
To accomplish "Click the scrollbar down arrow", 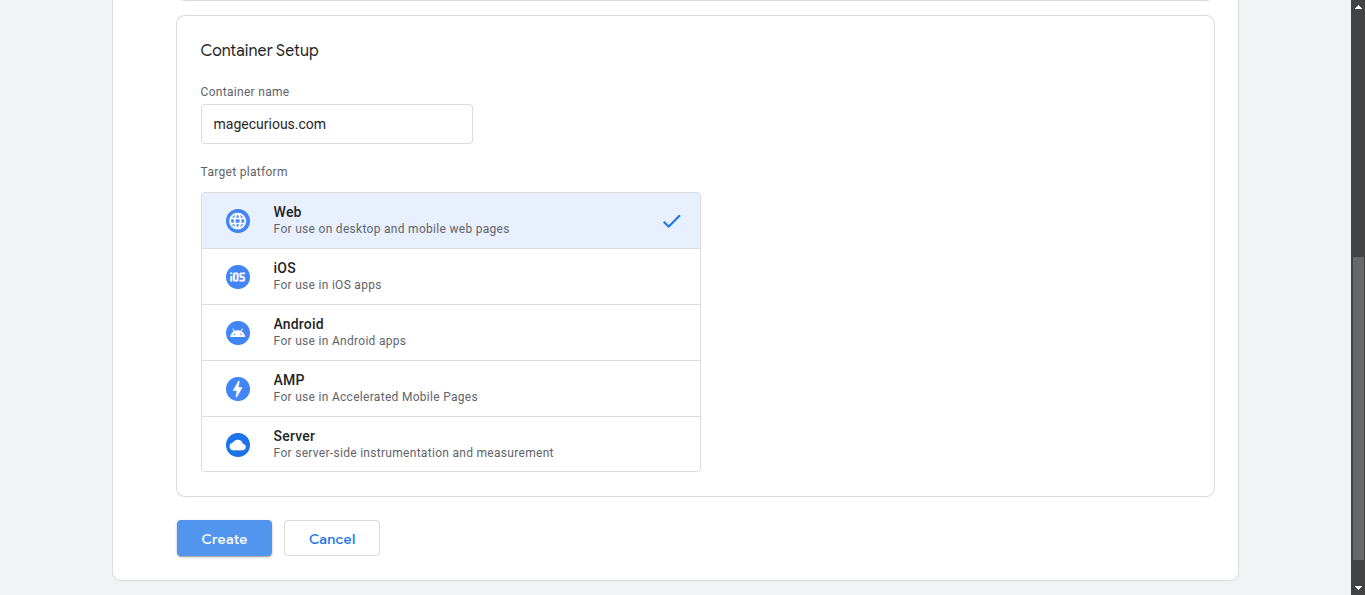I will click(x=1358, y=587).
